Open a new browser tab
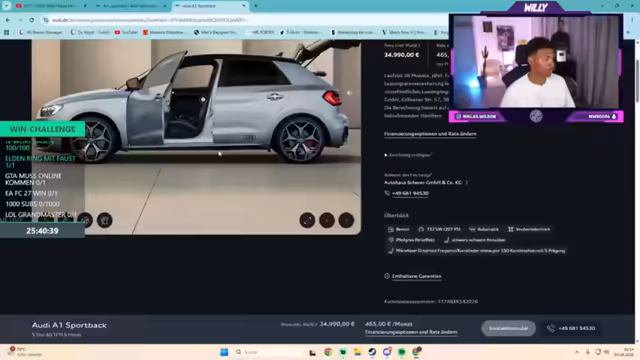The image size is (640, 360). [x=256, y=6]
